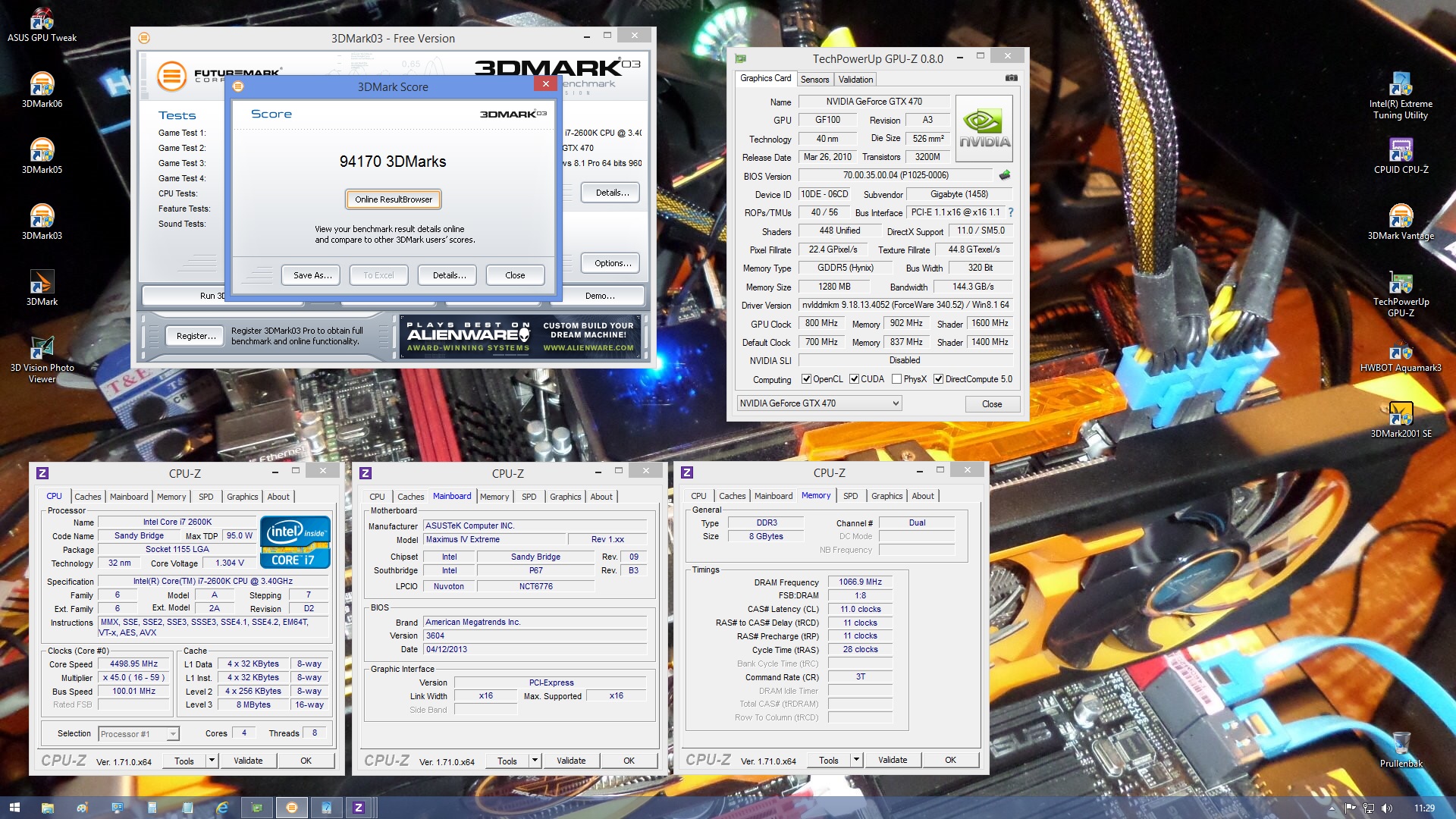Open Caches tab in left CPU-Z window
Viewport: 1456px width, 819px height.
[x=87, y=497]
